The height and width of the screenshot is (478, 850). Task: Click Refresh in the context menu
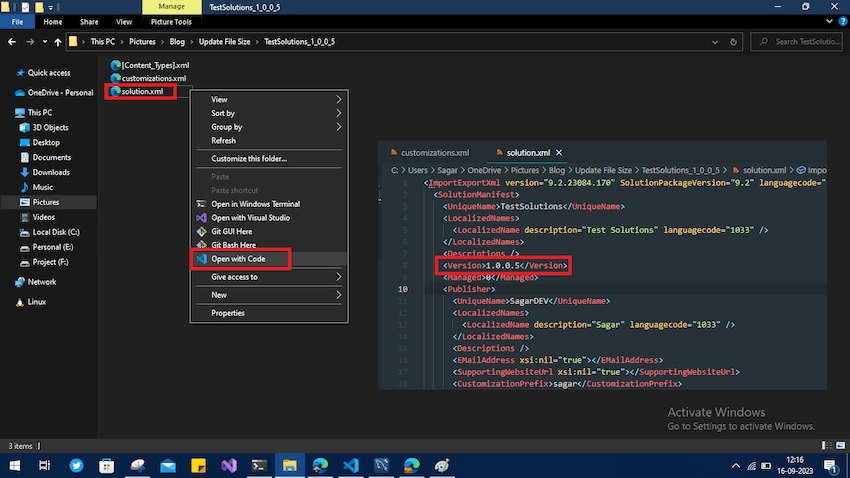pyautogui.click(x=224, y=141)
